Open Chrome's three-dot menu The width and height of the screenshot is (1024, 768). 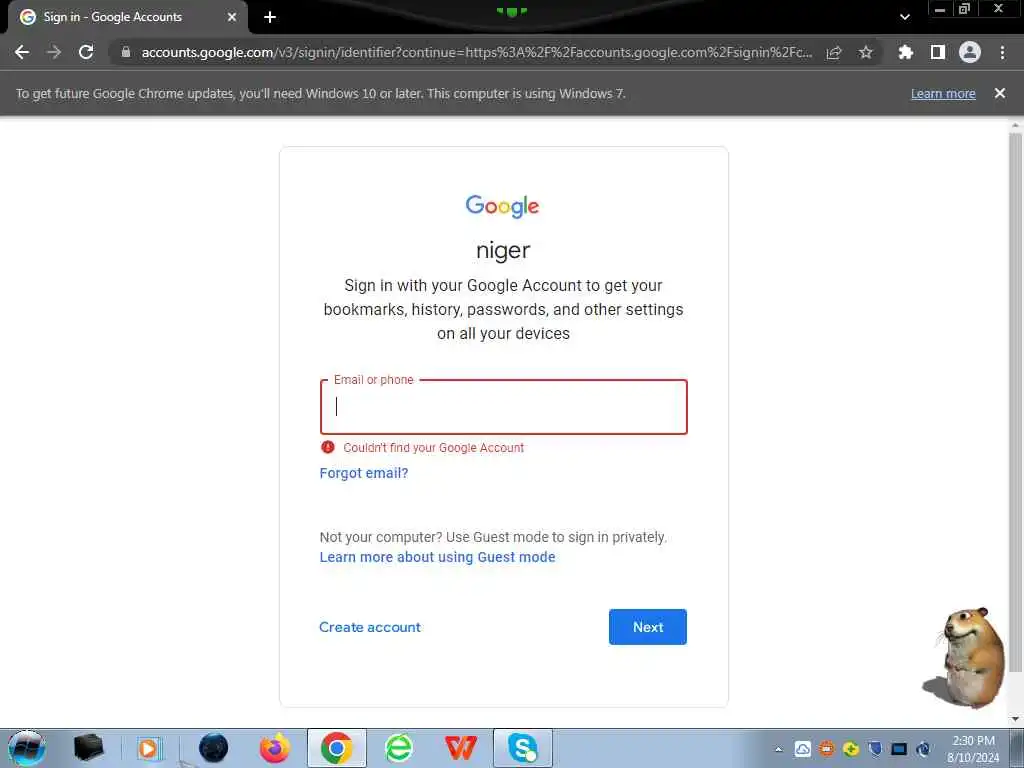tap(1002, 52)
